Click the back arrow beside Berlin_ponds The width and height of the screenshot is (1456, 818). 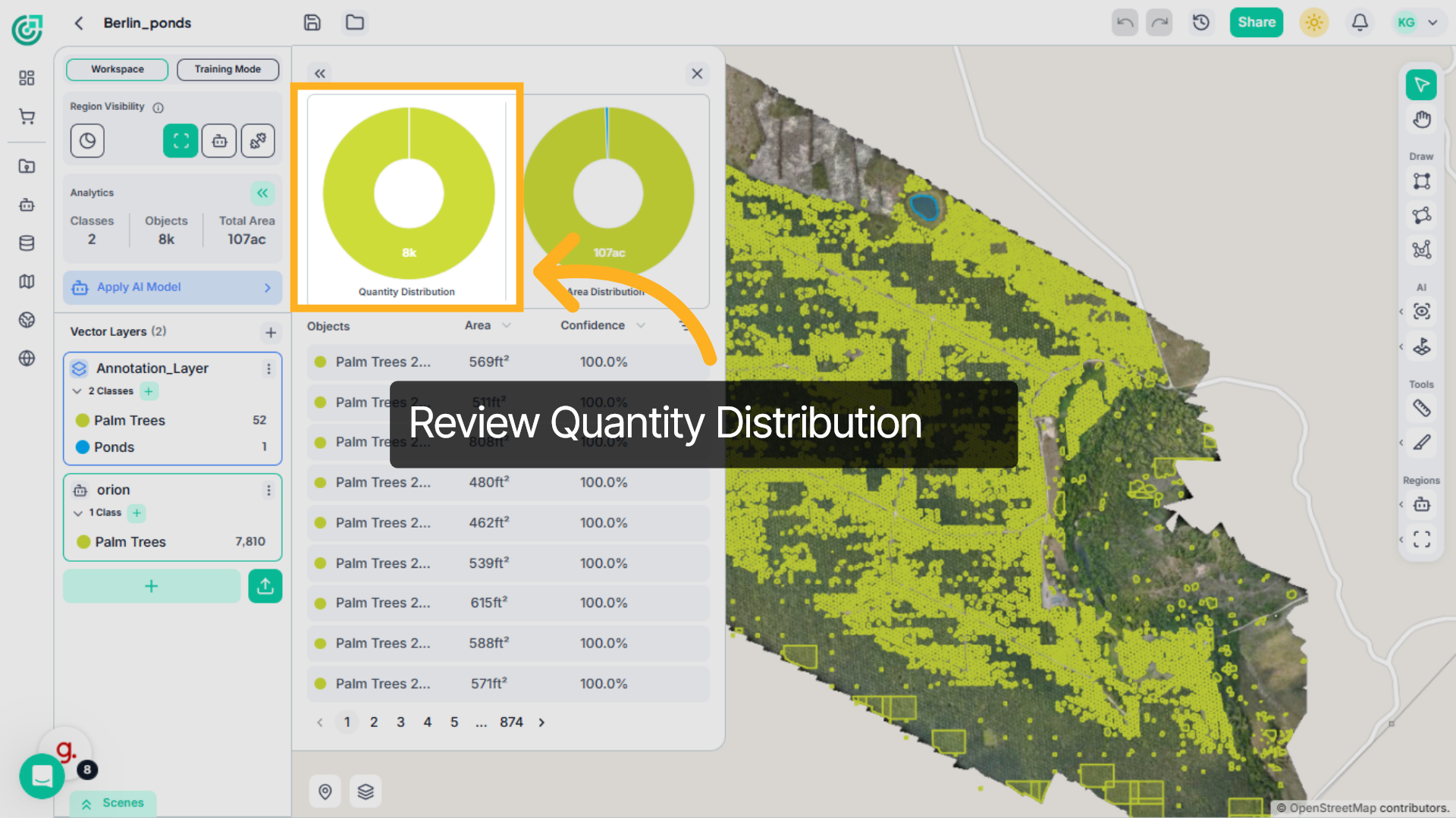[79, 23]
